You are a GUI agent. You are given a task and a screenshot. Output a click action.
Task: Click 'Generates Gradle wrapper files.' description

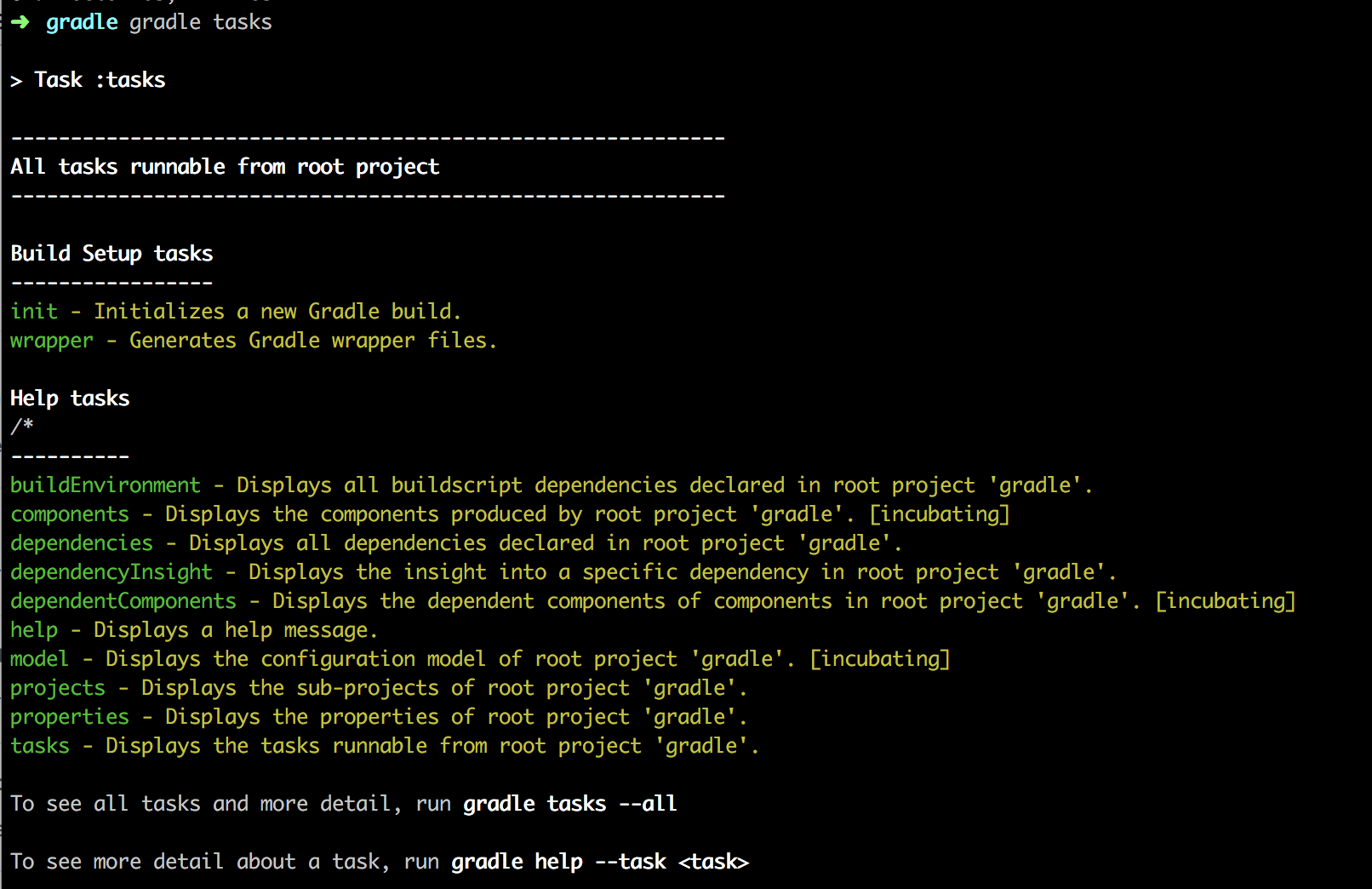pos(313,341)
